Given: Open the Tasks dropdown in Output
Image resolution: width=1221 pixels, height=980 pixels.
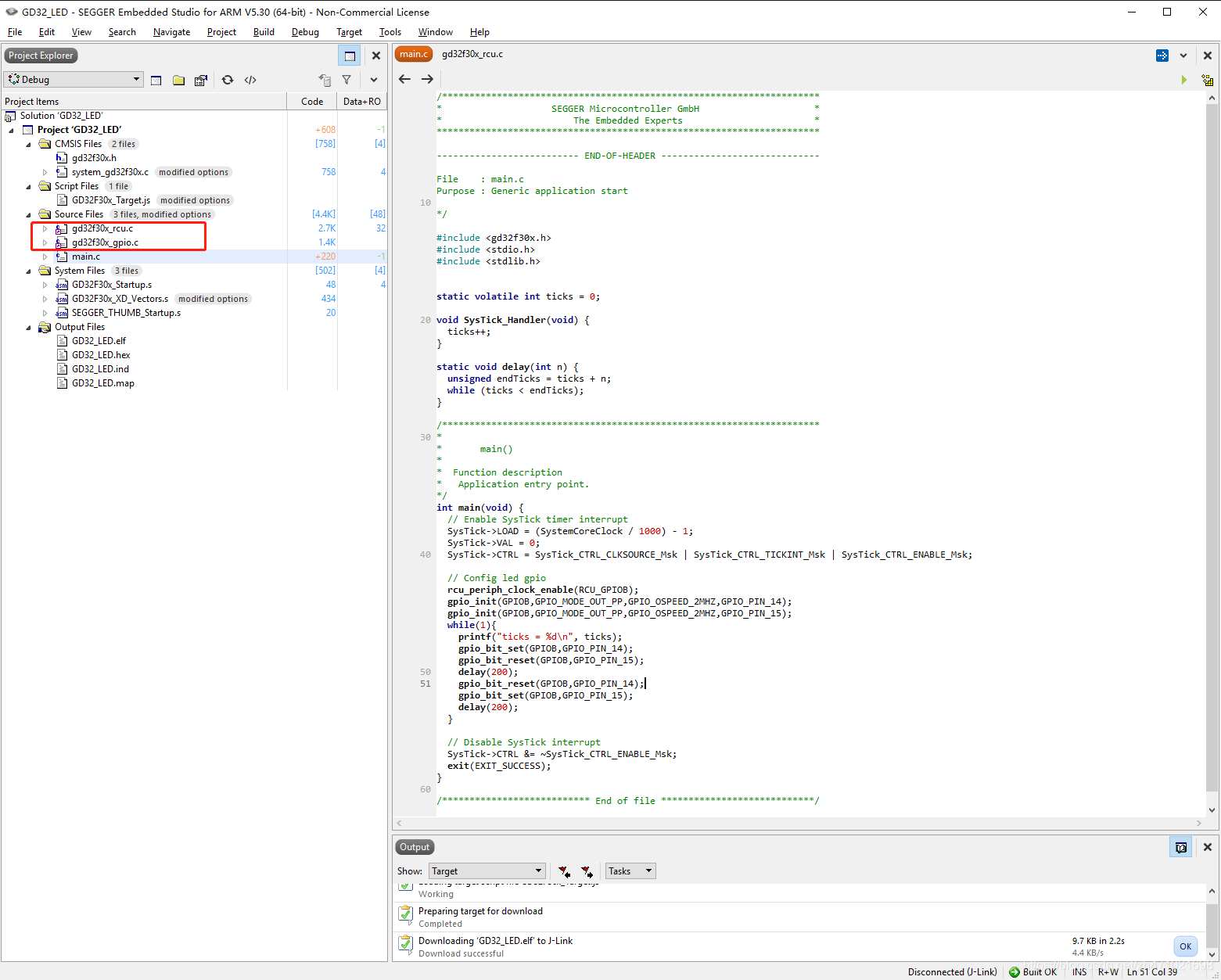Looking at the screenshot, I should click(630, 871).
